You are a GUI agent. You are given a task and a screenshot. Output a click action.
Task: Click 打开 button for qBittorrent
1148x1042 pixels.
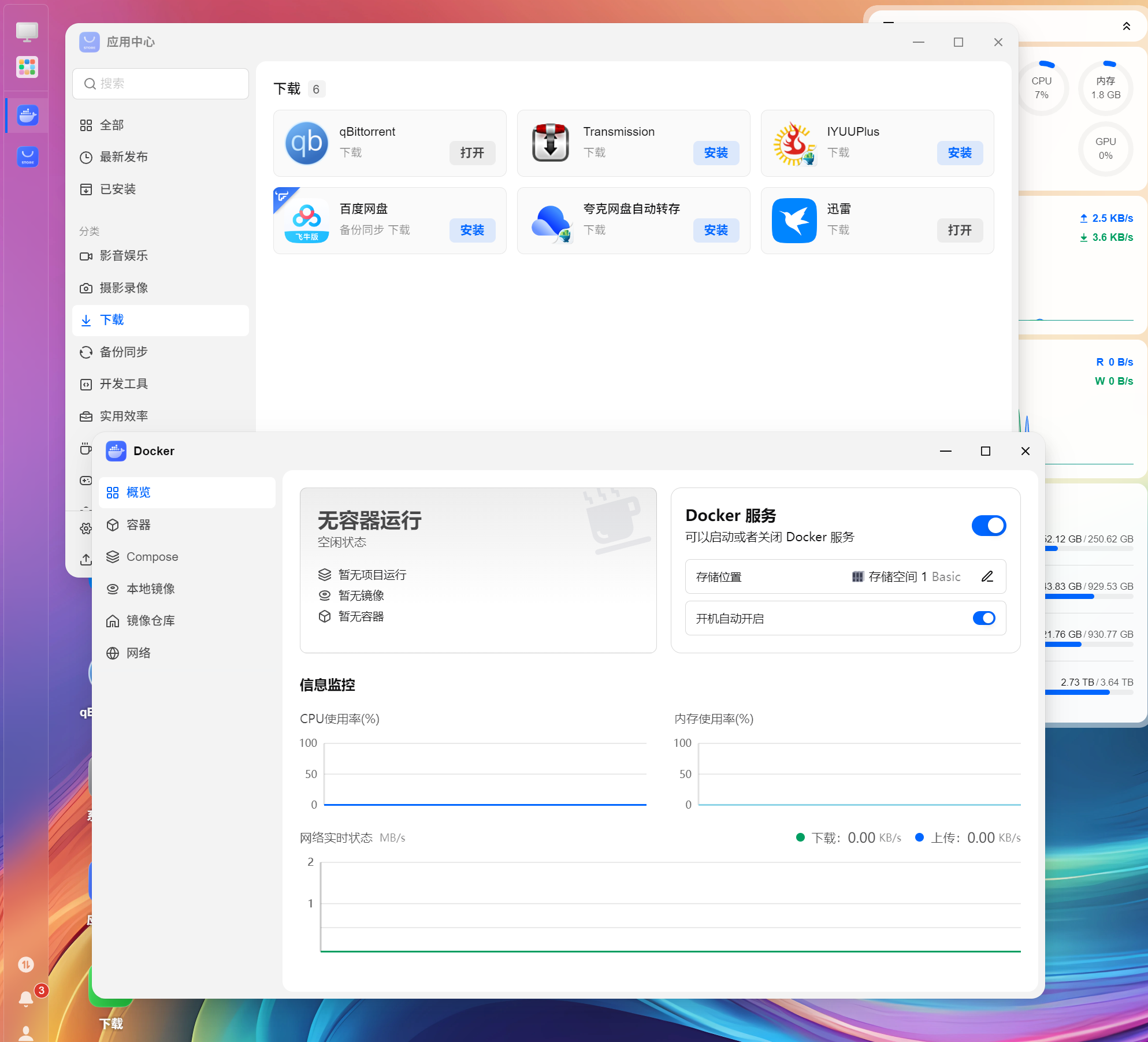[472, 152]
